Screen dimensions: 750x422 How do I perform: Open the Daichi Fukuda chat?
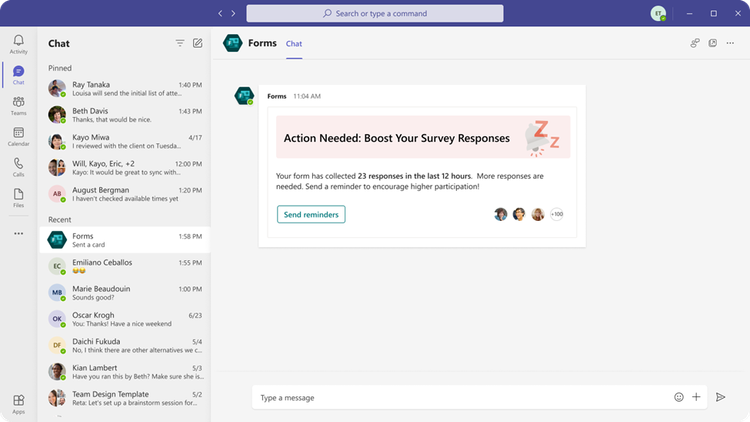click(x=125, y=345)
